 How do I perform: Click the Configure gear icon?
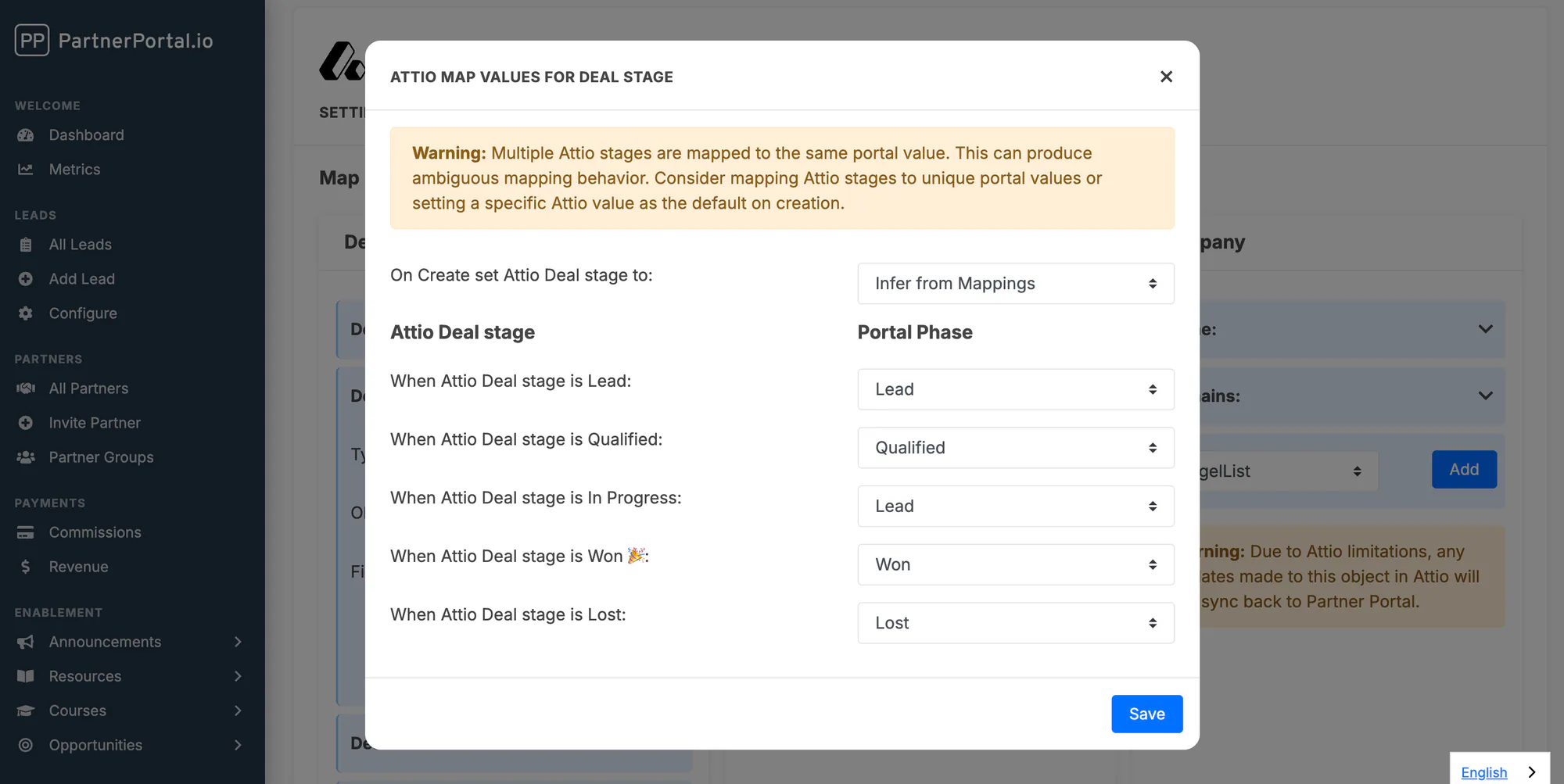(x=26, y=313)
